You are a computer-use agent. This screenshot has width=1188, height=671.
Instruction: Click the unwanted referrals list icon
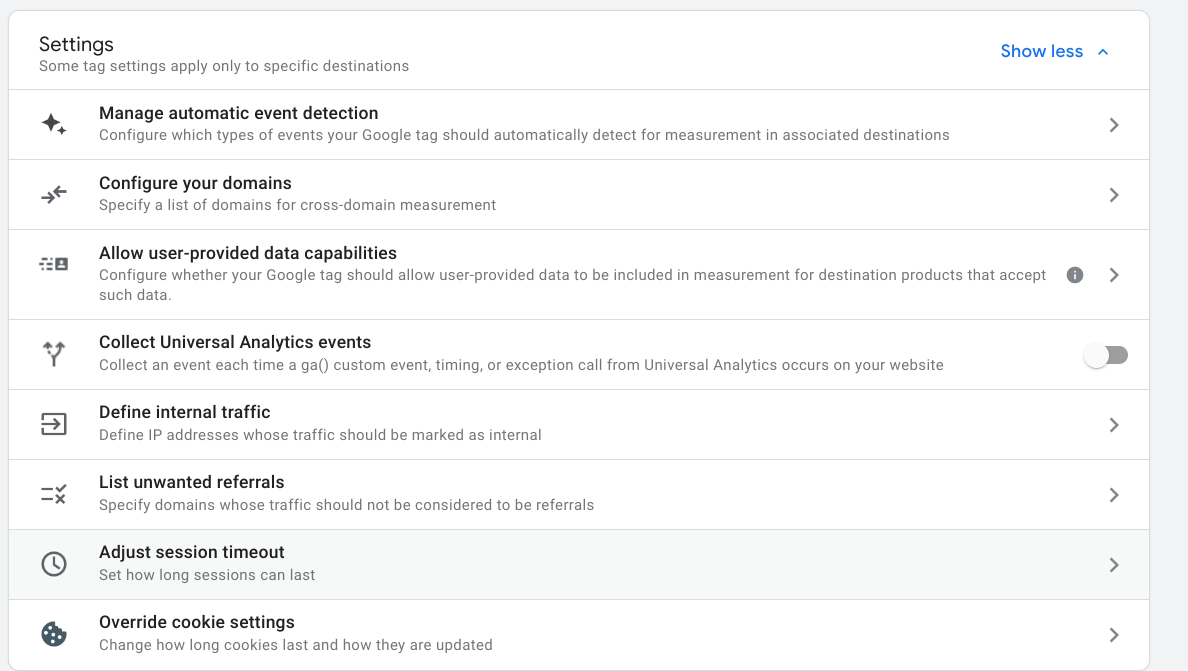(x=54, y=493)
